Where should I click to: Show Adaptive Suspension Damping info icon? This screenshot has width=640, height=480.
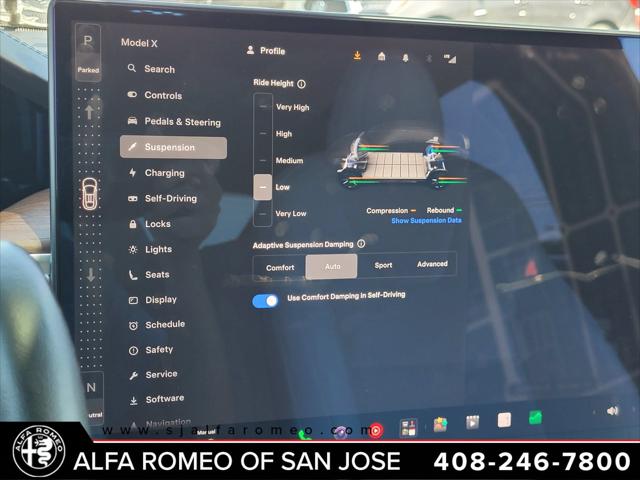[x=361, y=244]
